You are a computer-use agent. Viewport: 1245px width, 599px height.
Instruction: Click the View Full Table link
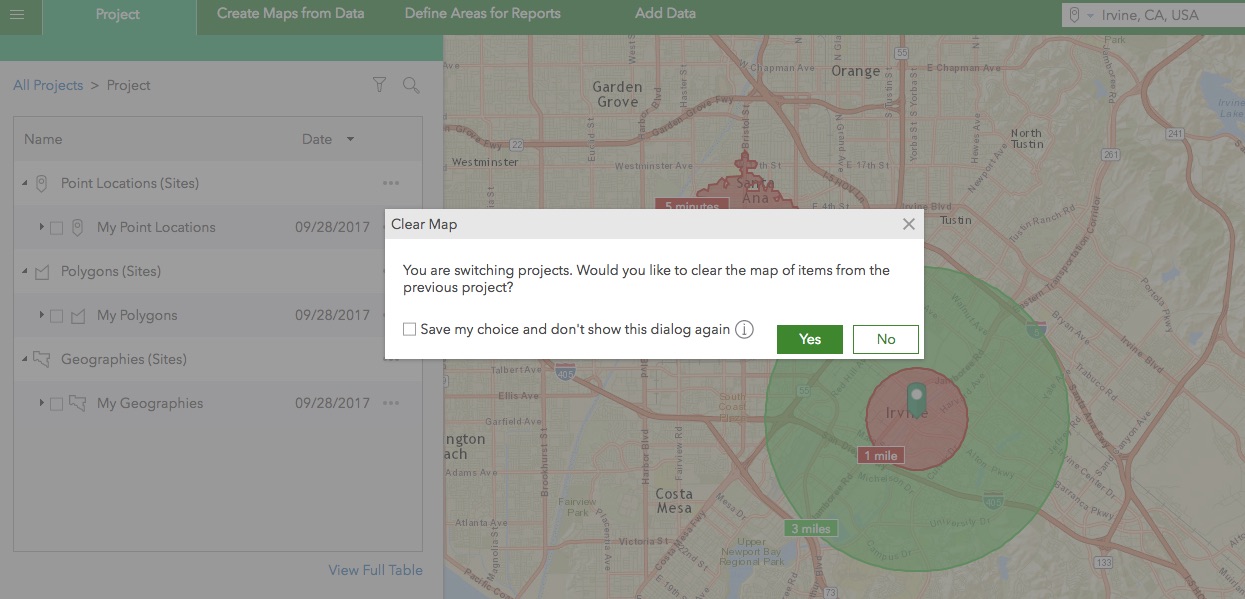376,570
